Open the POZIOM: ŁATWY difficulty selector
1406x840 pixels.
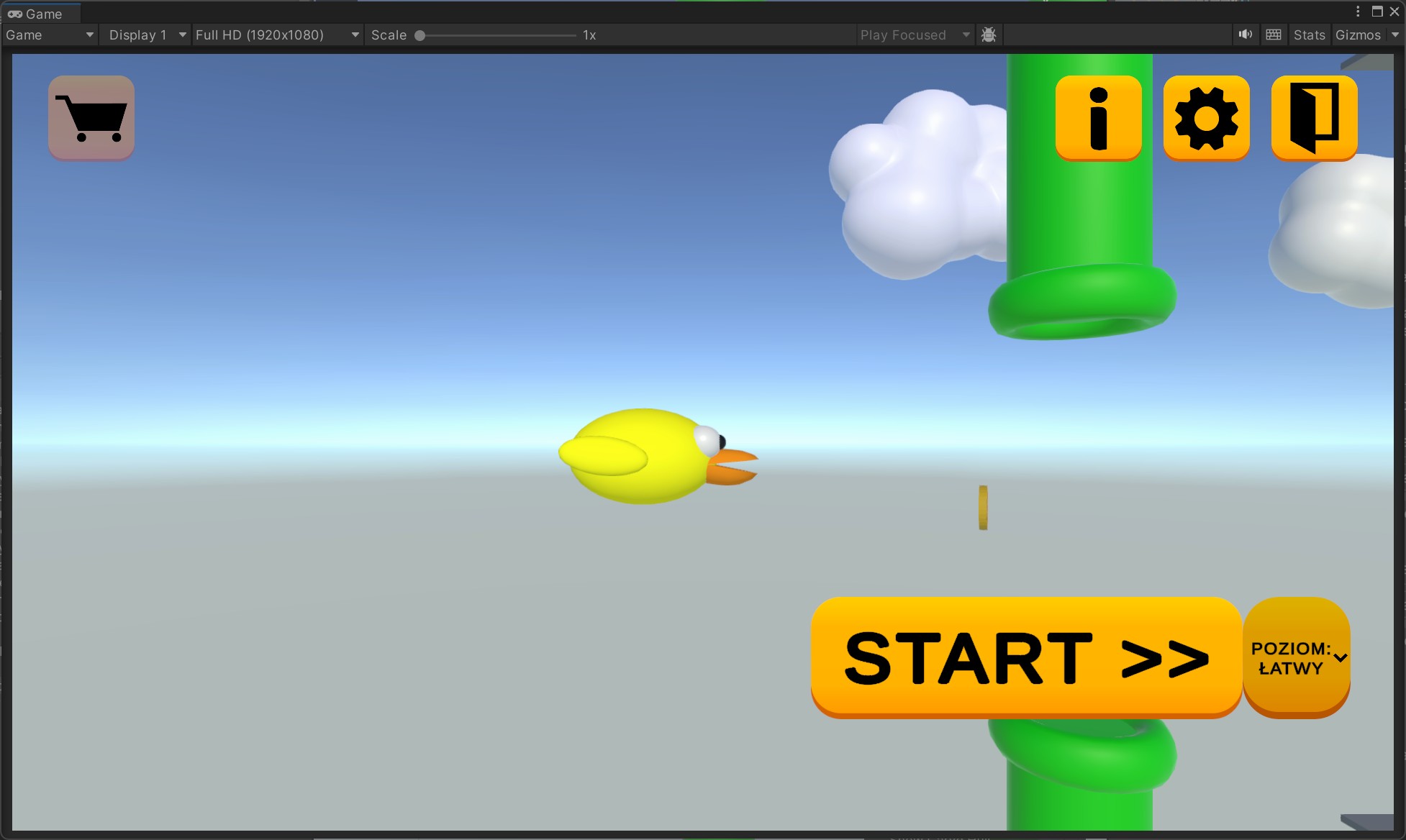click(1296, 658)
